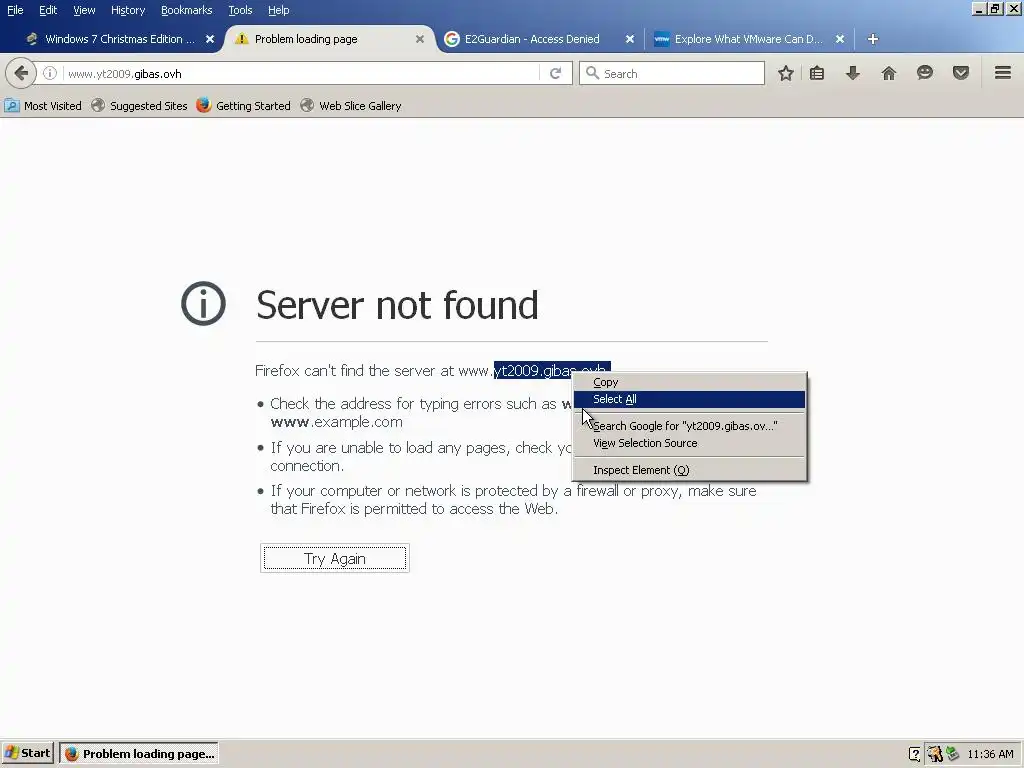Open the Edit menu
Screen dimensions: 1024x768
(x=48, y=10)
